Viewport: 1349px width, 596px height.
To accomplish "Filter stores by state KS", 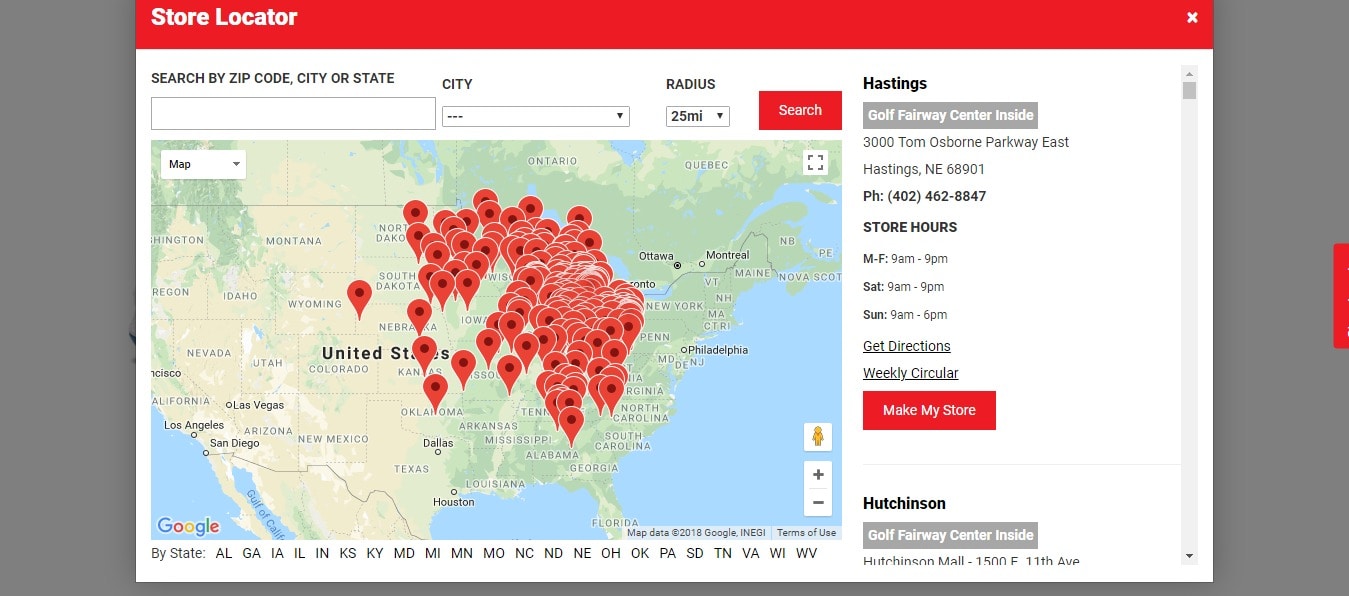I will coord(348,553).
